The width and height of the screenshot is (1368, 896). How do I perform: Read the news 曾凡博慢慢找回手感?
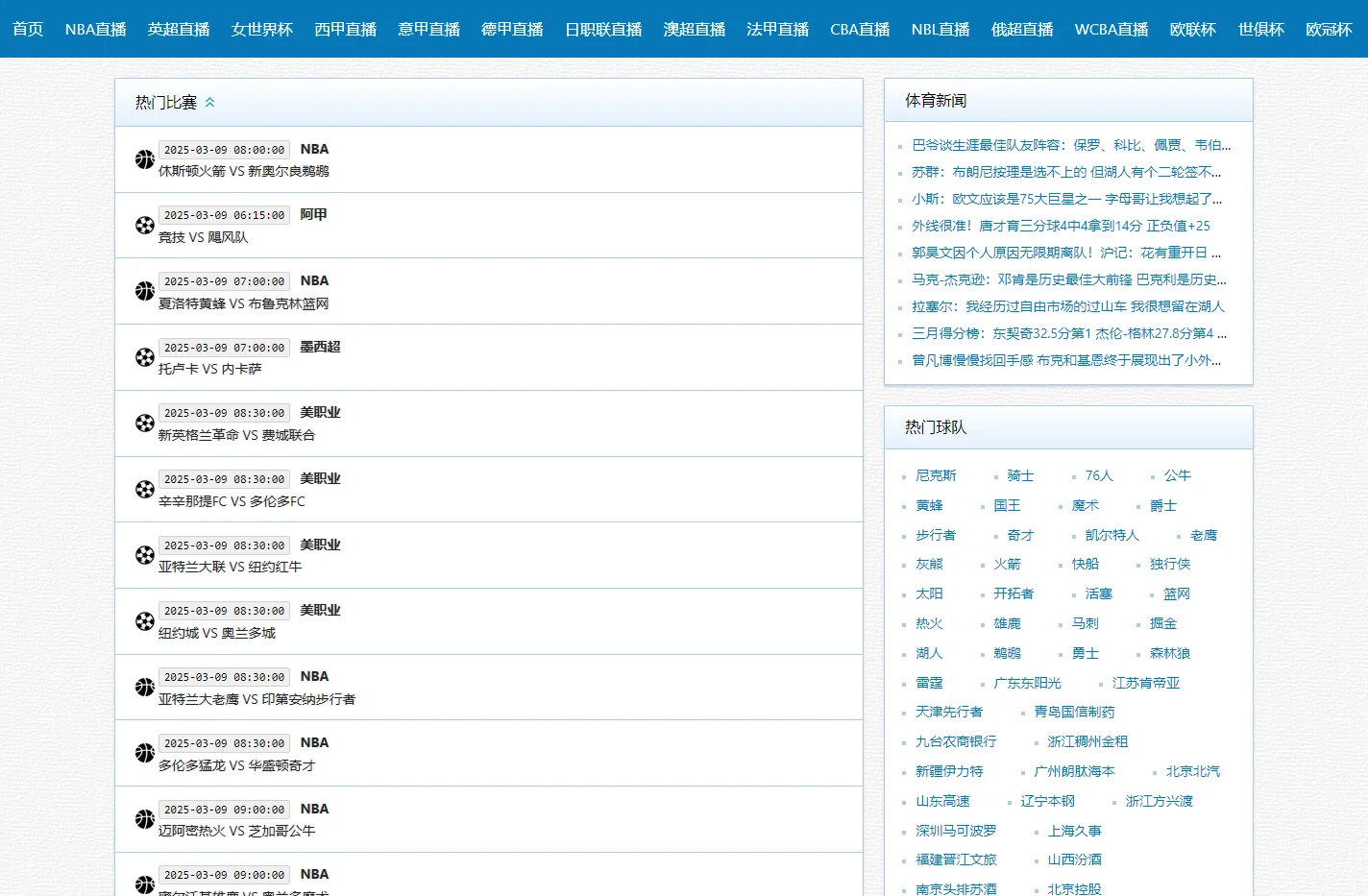pos(1066,360)
